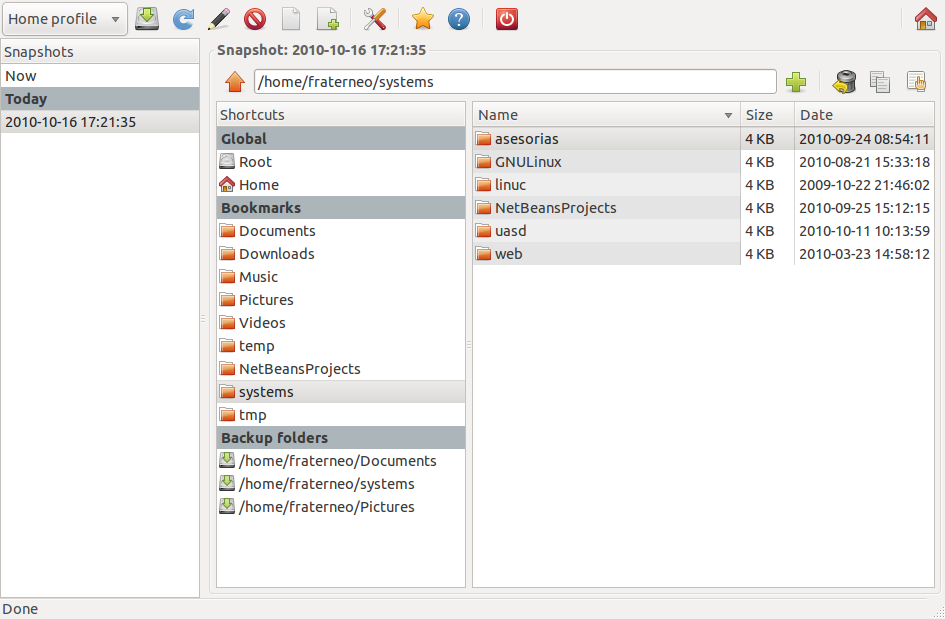Edit the snapshot name with pencil icon
Viewport: 945px width, 619px height.
point(219,19)
